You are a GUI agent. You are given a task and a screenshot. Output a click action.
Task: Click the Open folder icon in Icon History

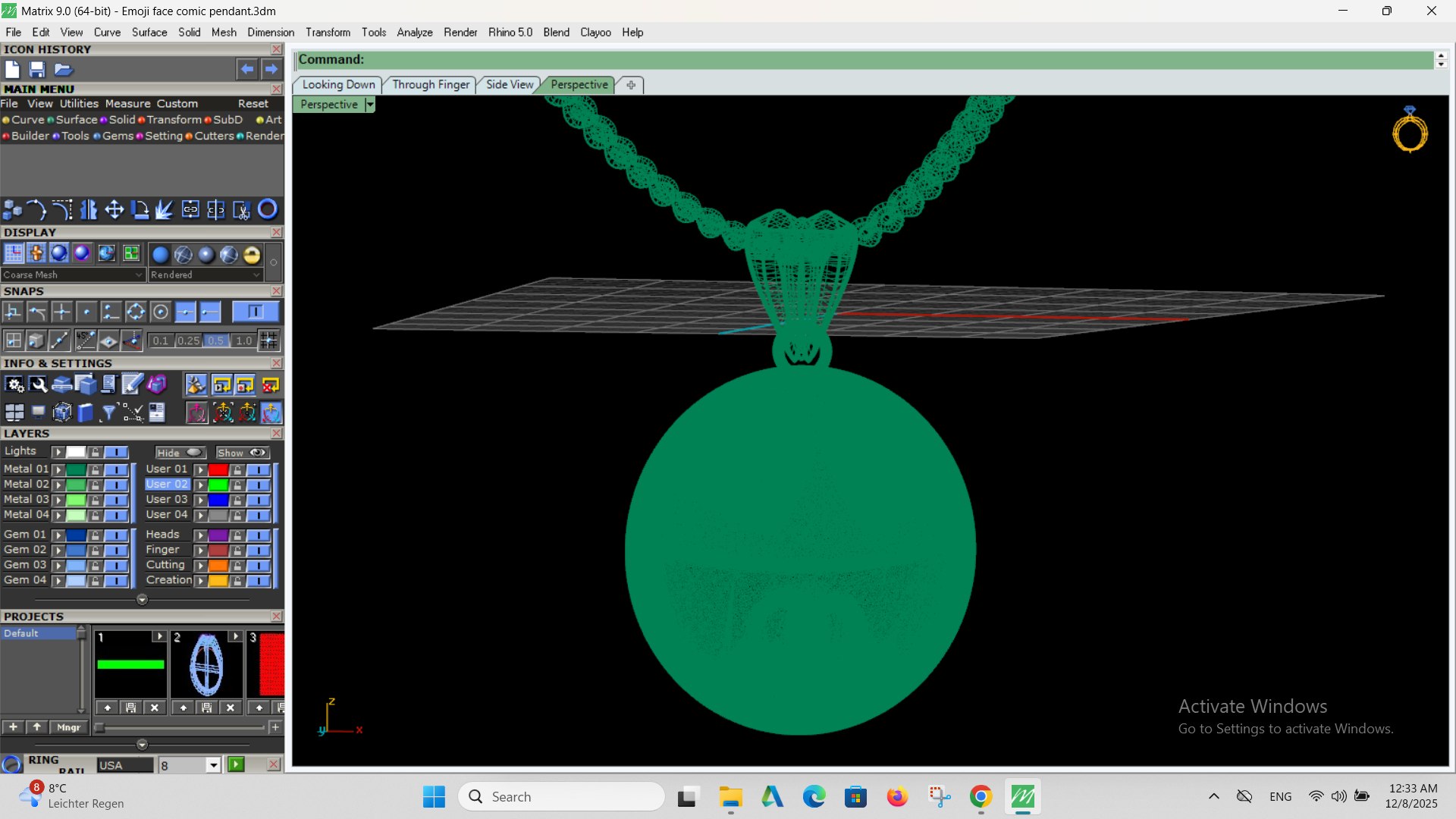(x=63, y=70)
